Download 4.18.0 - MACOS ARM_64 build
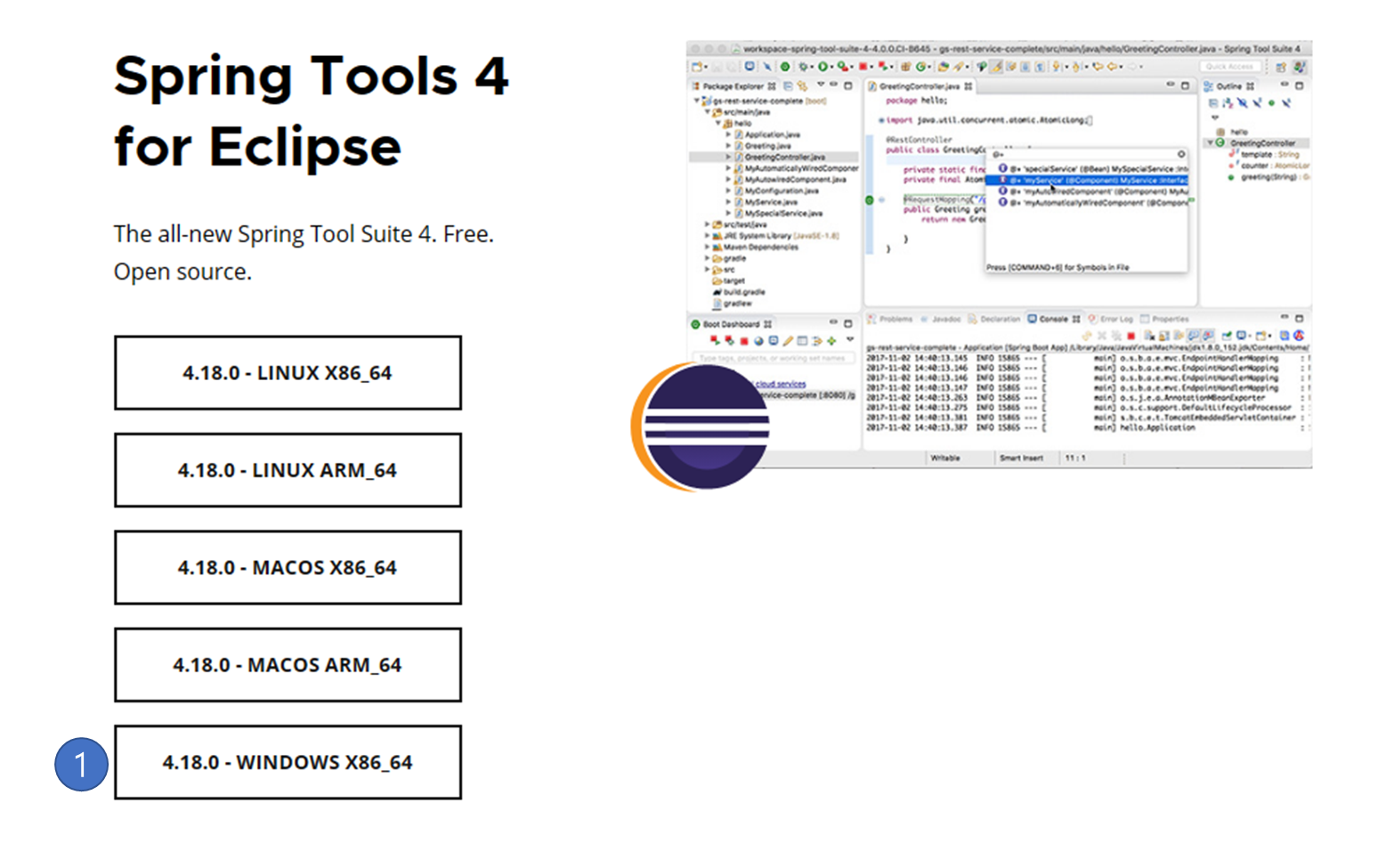 [288, 665]
